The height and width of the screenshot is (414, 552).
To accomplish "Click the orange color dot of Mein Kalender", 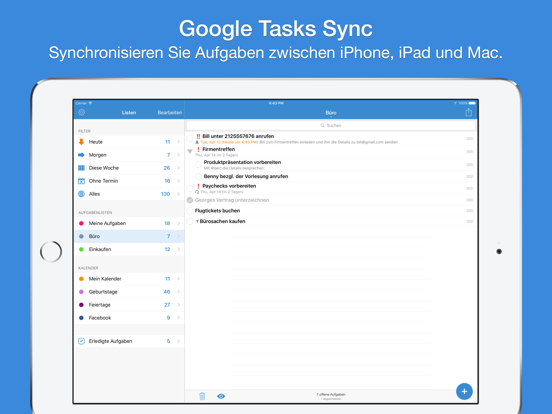I will click(81, 279).
